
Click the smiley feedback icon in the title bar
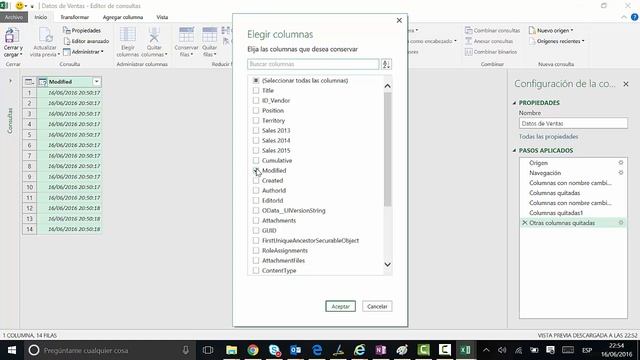tap(19, 6)
